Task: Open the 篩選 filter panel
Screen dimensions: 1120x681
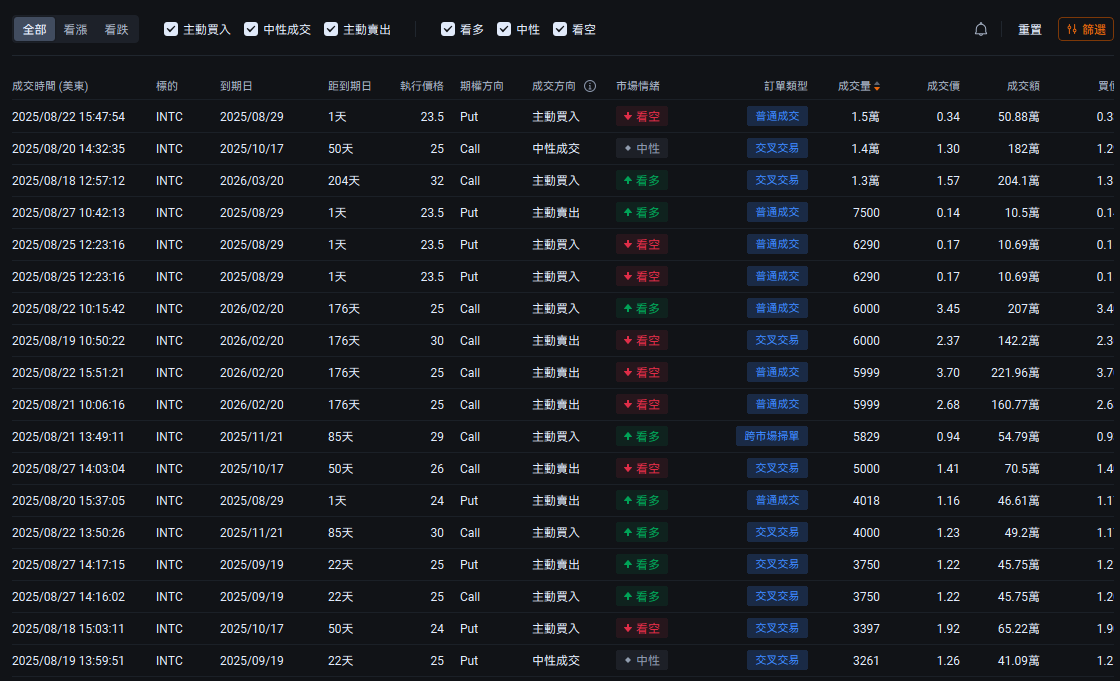Action: (1085, 30)
